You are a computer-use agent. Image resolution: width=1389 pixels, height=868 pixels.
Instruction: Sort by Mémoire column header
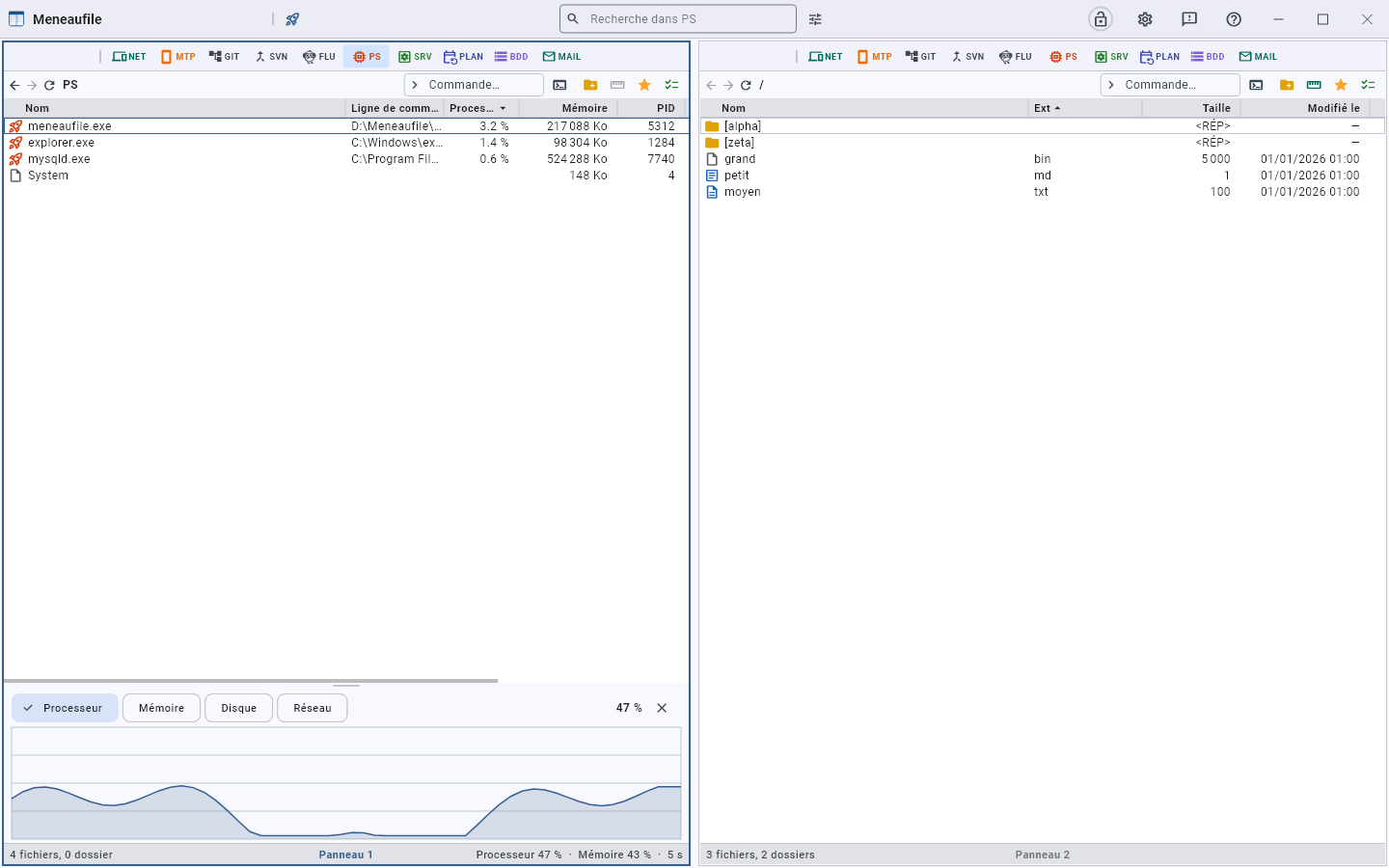point(568,108)
